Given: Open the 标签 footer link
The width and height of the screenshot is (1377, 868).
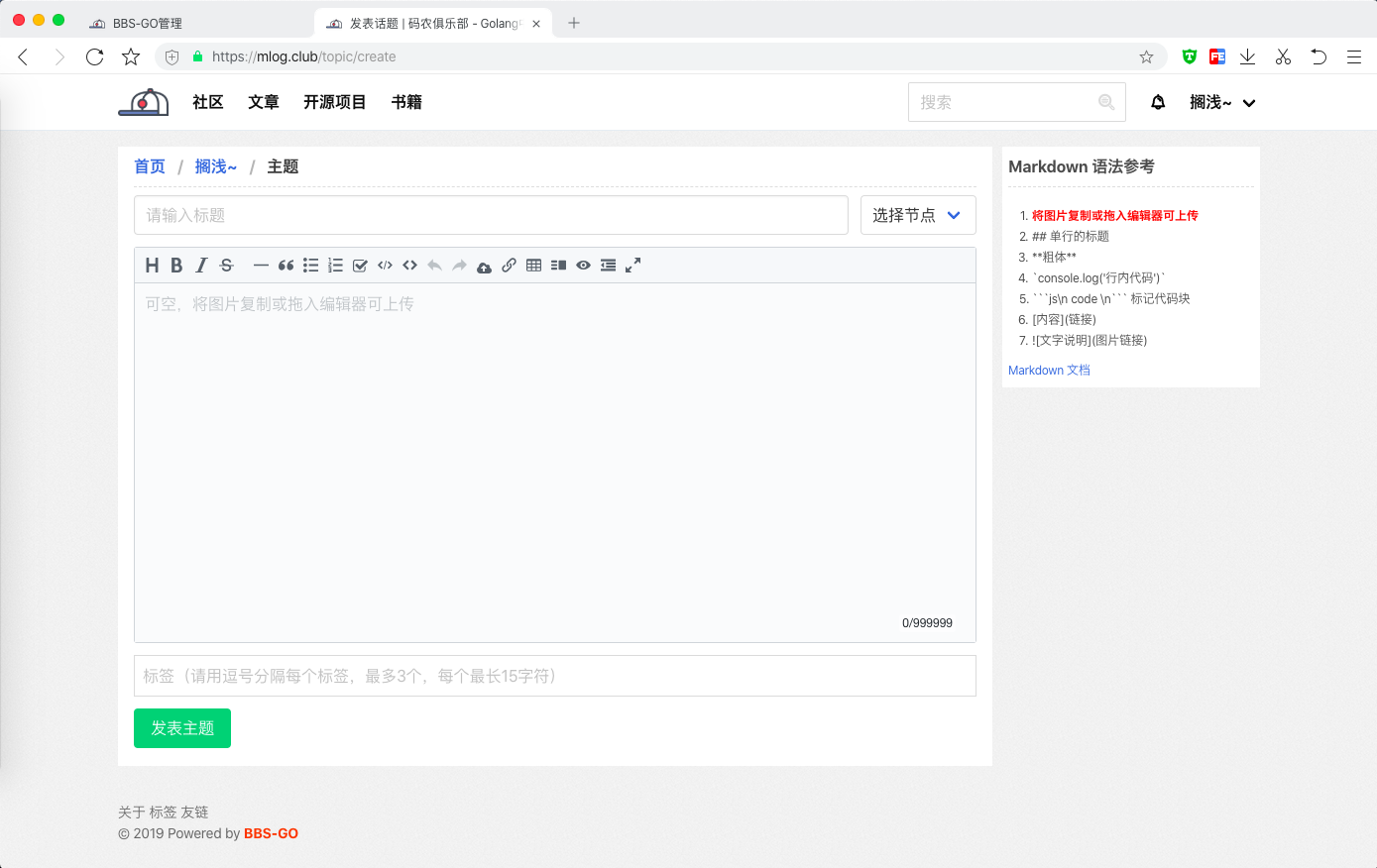Looking at the screenshot, I should coord(163,812).
